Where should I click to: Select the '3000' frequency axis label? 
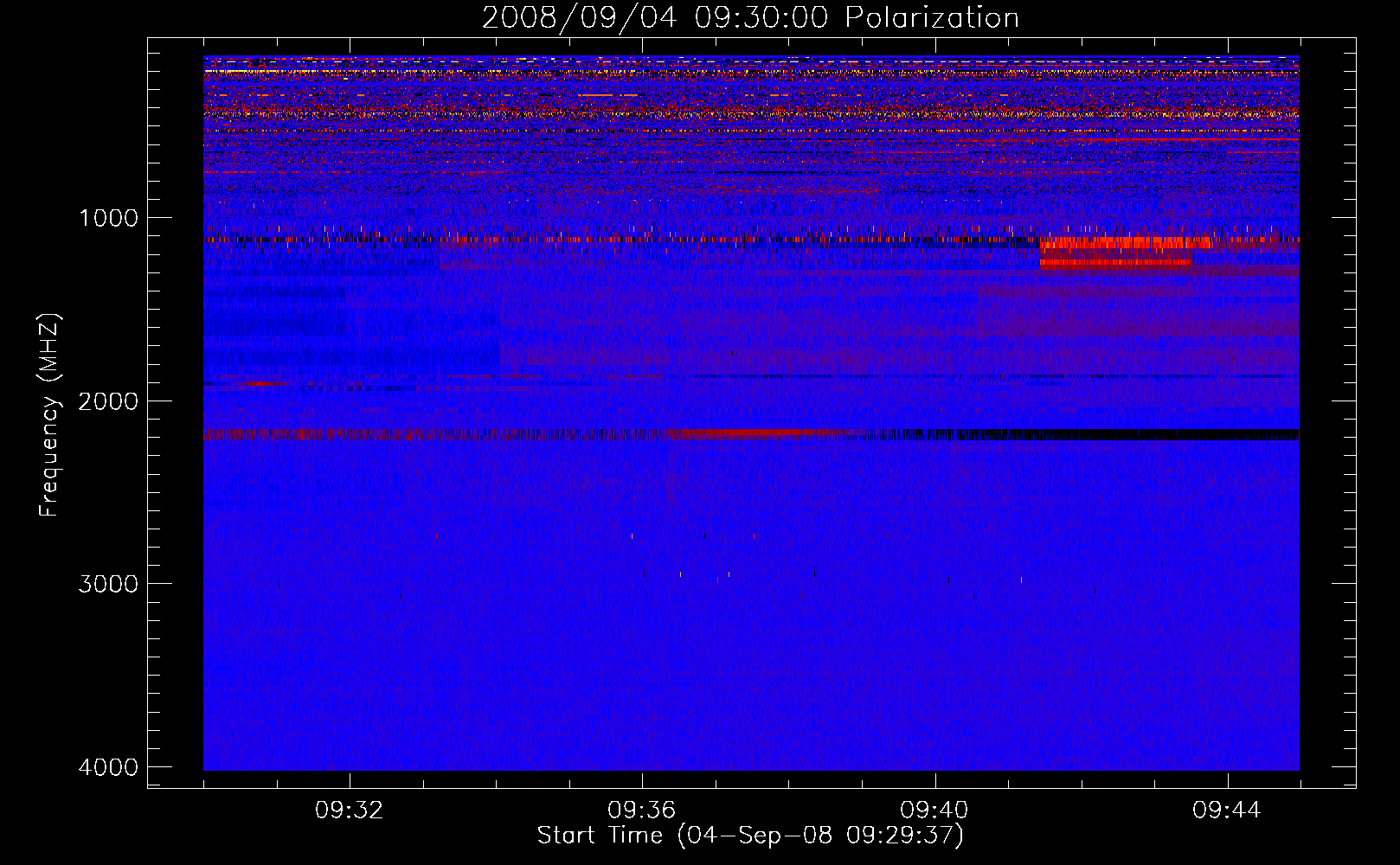[108, 584]
